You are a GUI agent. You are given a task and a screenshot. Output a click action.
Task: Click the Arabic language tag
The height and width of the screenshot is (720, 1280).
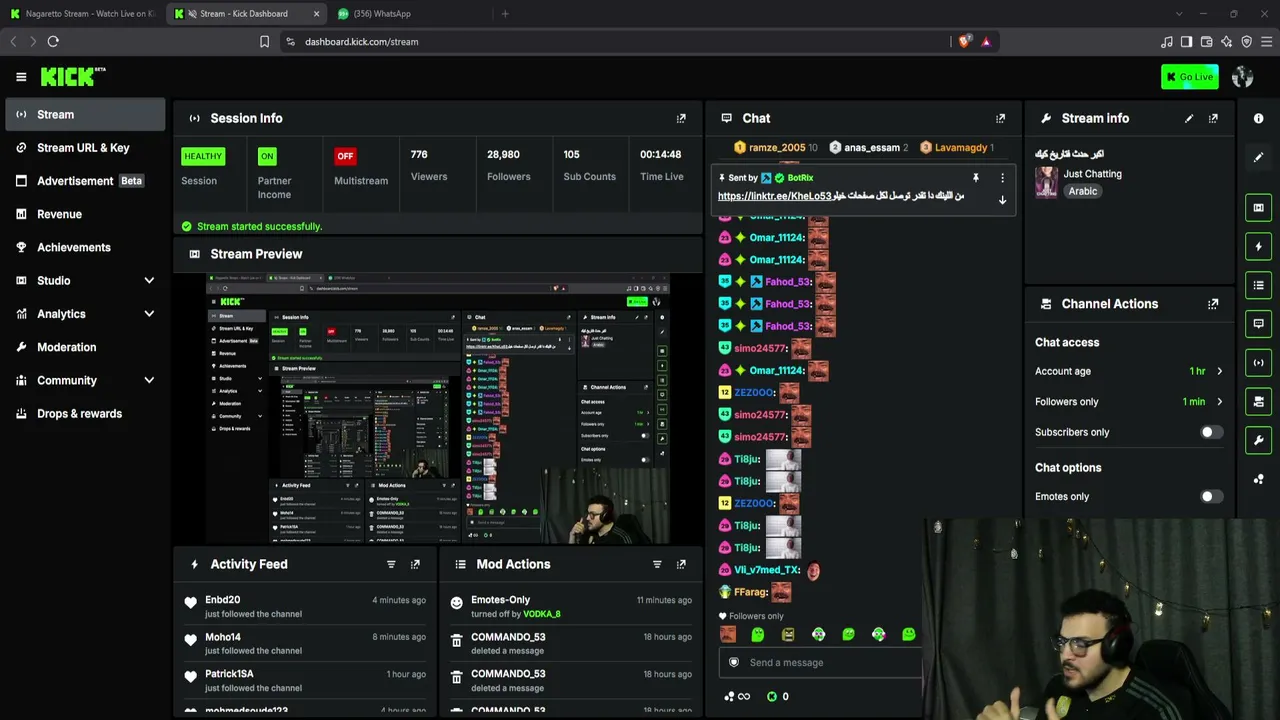click(1082, 191)
